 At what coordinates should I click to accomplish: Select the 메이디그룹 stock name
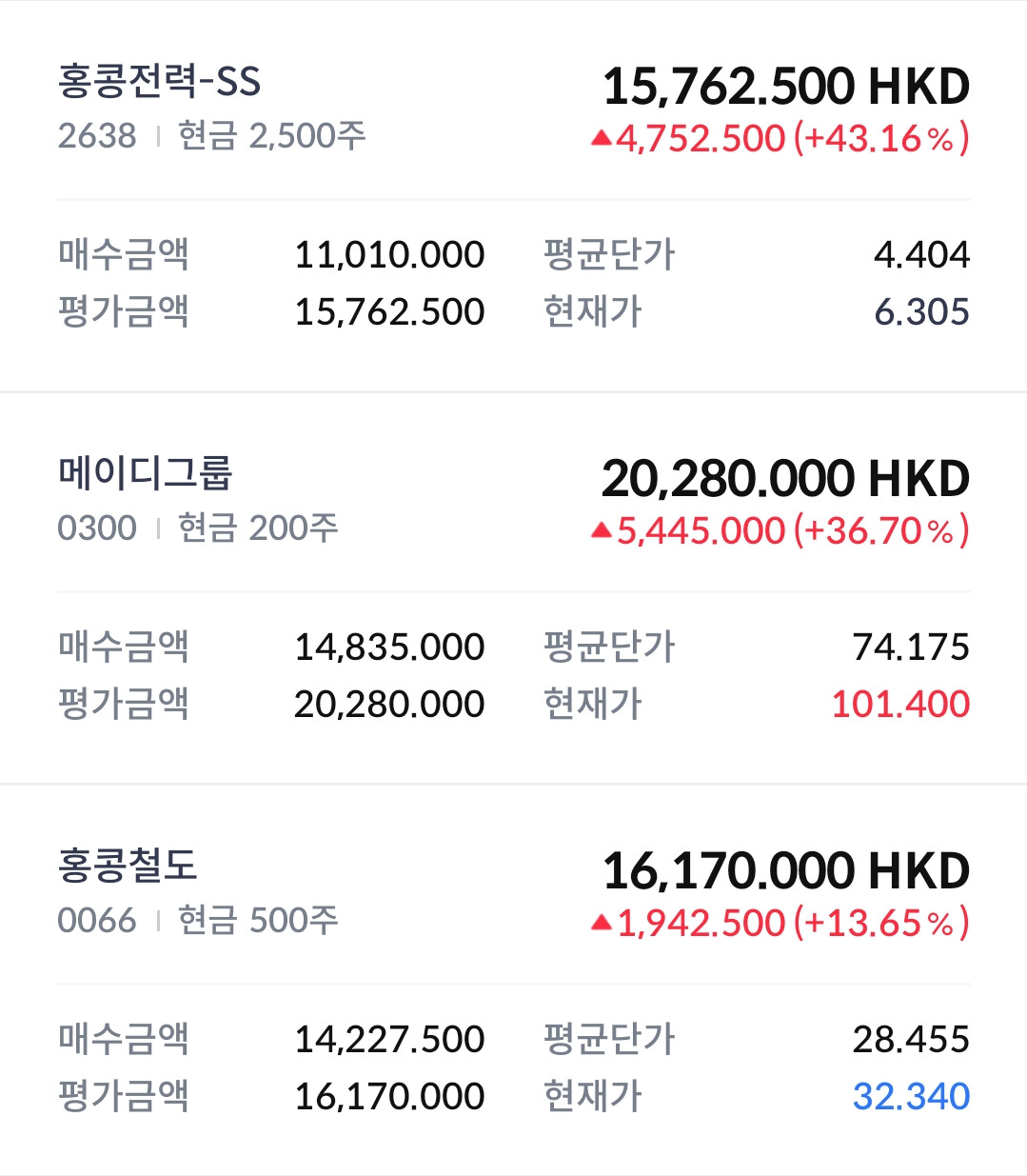145,473
